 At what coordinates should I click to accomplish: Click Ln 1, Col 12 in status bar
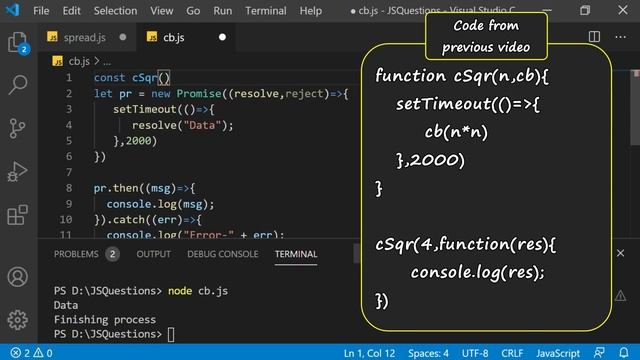tap(369, 353)
